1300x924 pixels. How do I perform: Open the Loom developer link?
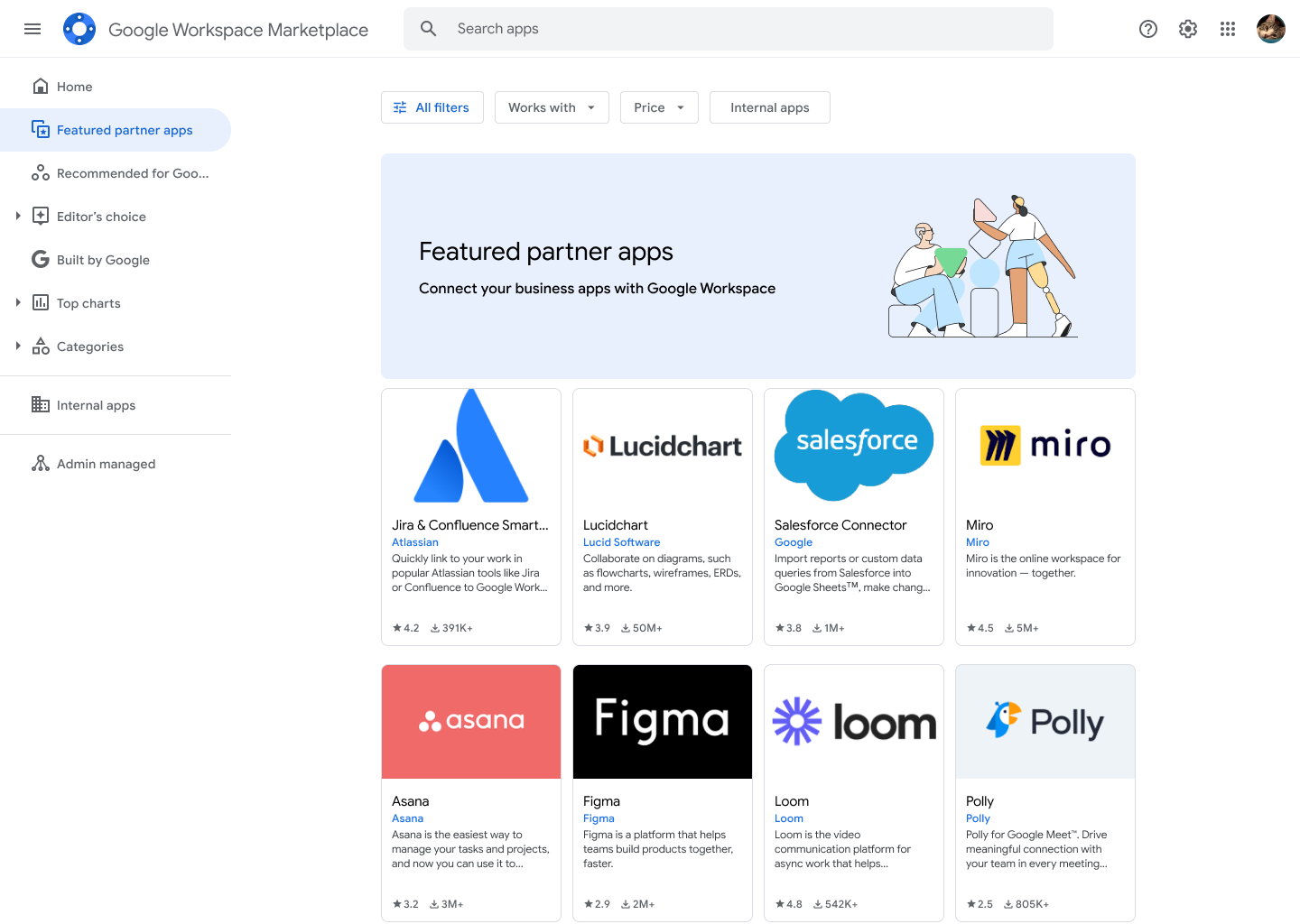789,818
